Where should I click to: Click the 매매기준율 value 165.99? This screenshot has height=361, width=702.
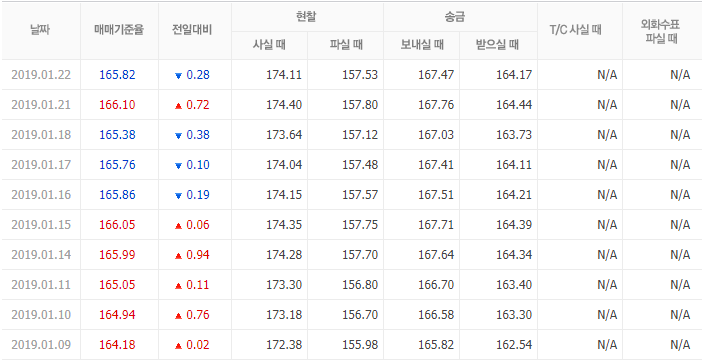point(117,255)
